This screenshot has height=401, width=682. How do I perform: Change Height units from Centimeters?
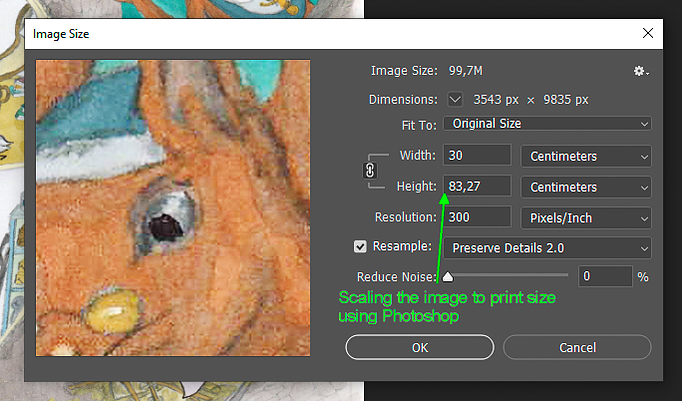(586, 187)
